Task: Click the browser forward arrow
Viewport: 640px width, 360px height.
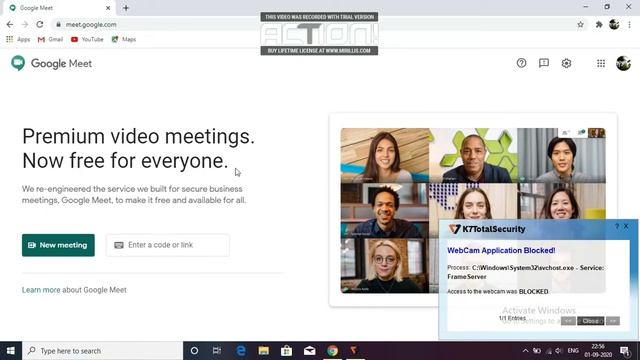Action: tap(25, 24)
